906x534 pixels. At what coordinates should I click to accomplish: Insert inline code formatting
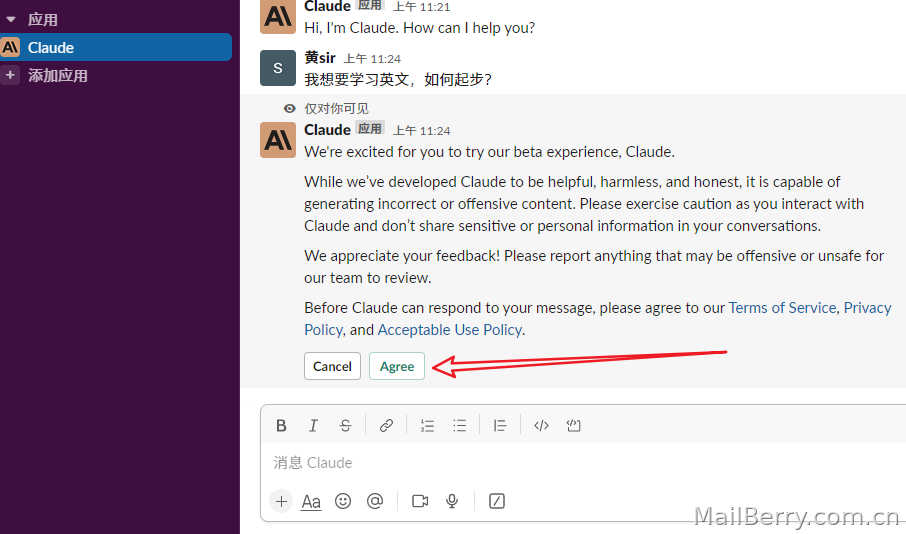pyautogui.click(x=541, y=426)
